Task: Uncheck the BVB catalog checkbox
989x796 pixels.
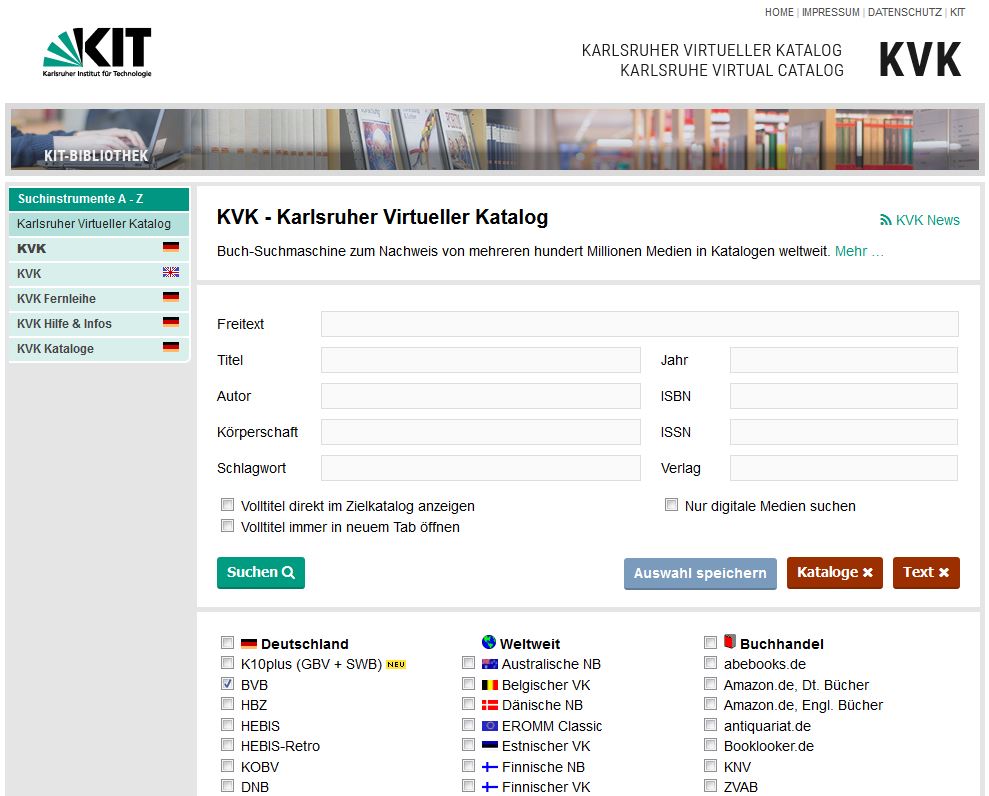Action: [227, 684]
